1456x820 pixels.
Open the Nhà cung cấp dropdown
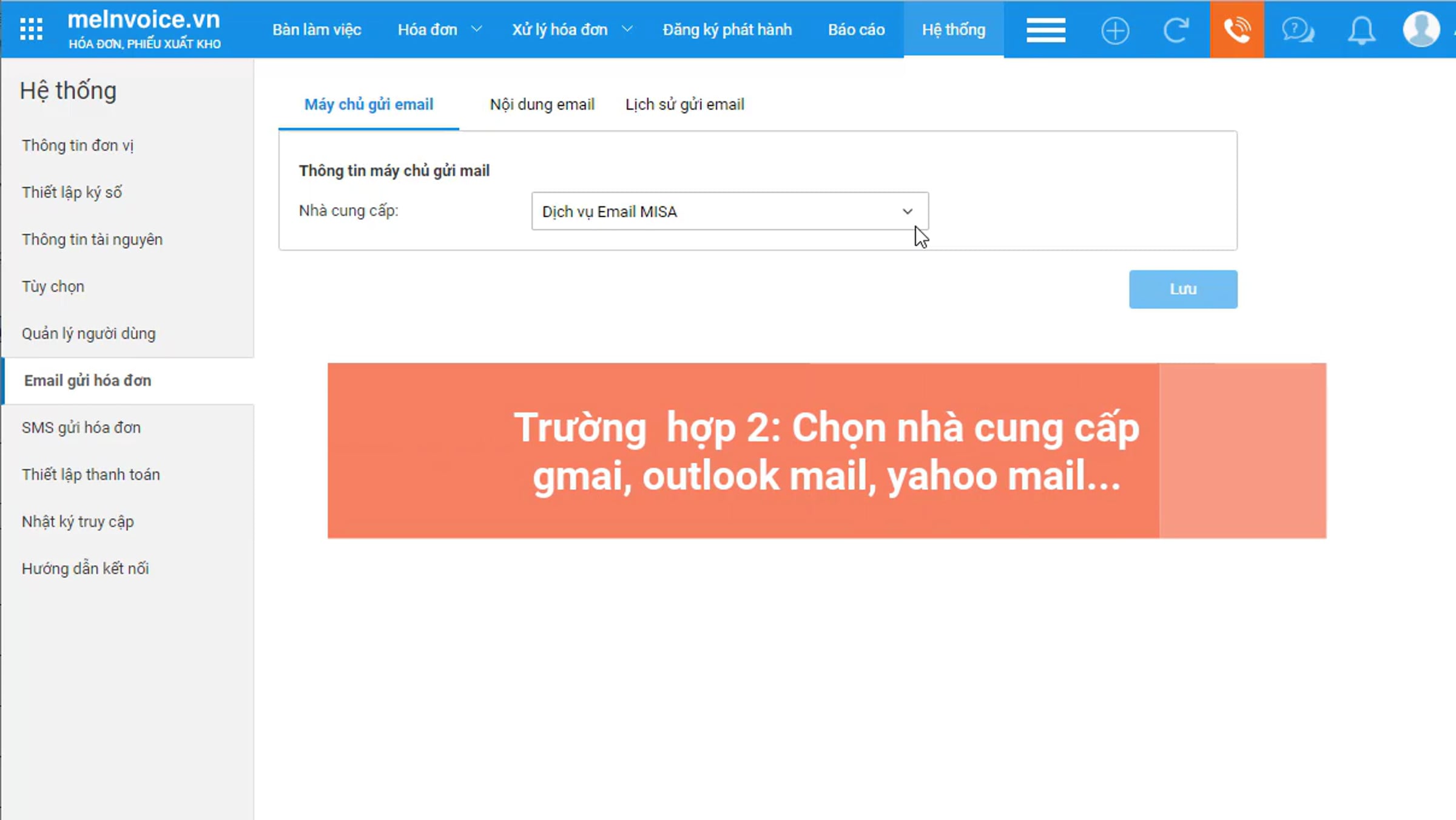[x=730, y=211]
